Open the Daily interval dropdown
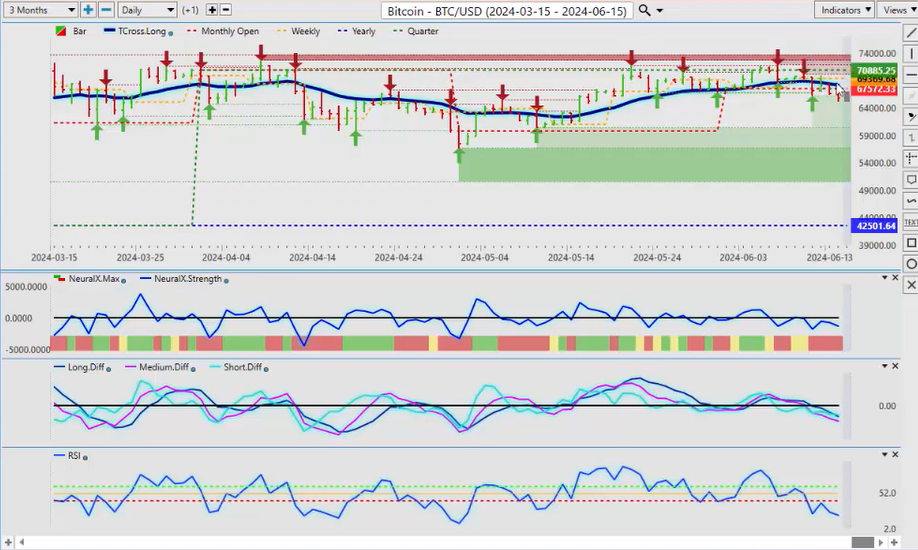This screenshot has width=918, height=550. [146, 10]
